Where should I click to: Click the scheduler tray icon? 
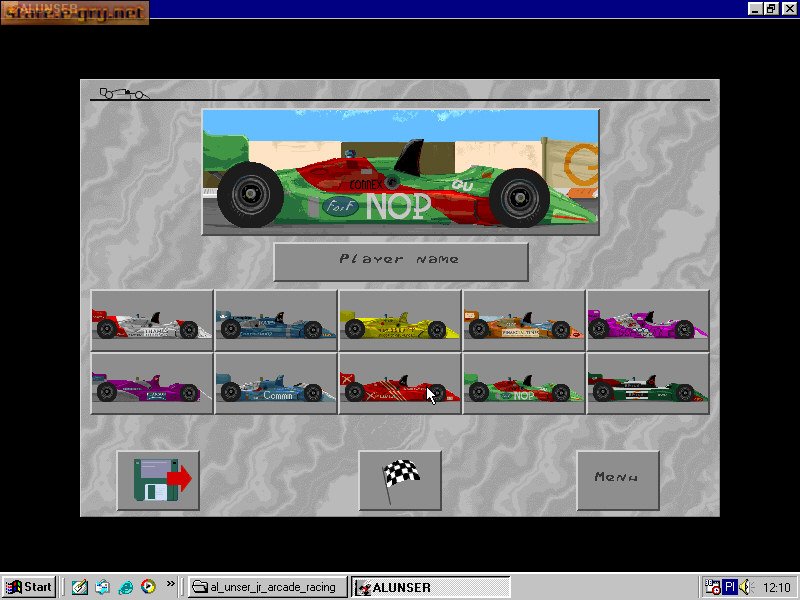click(x=712, y=587)
